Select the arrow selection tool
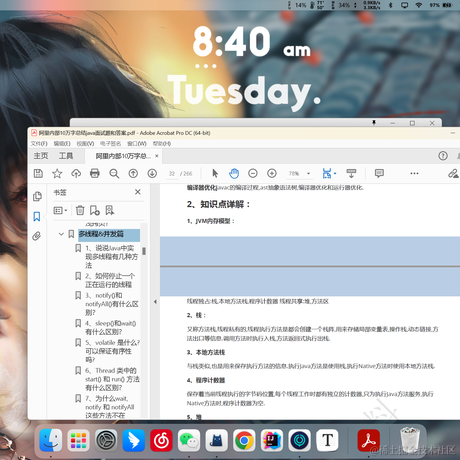The height and width of the screenshot is (460, 460). pyautogui.click(x=215, y=173)
